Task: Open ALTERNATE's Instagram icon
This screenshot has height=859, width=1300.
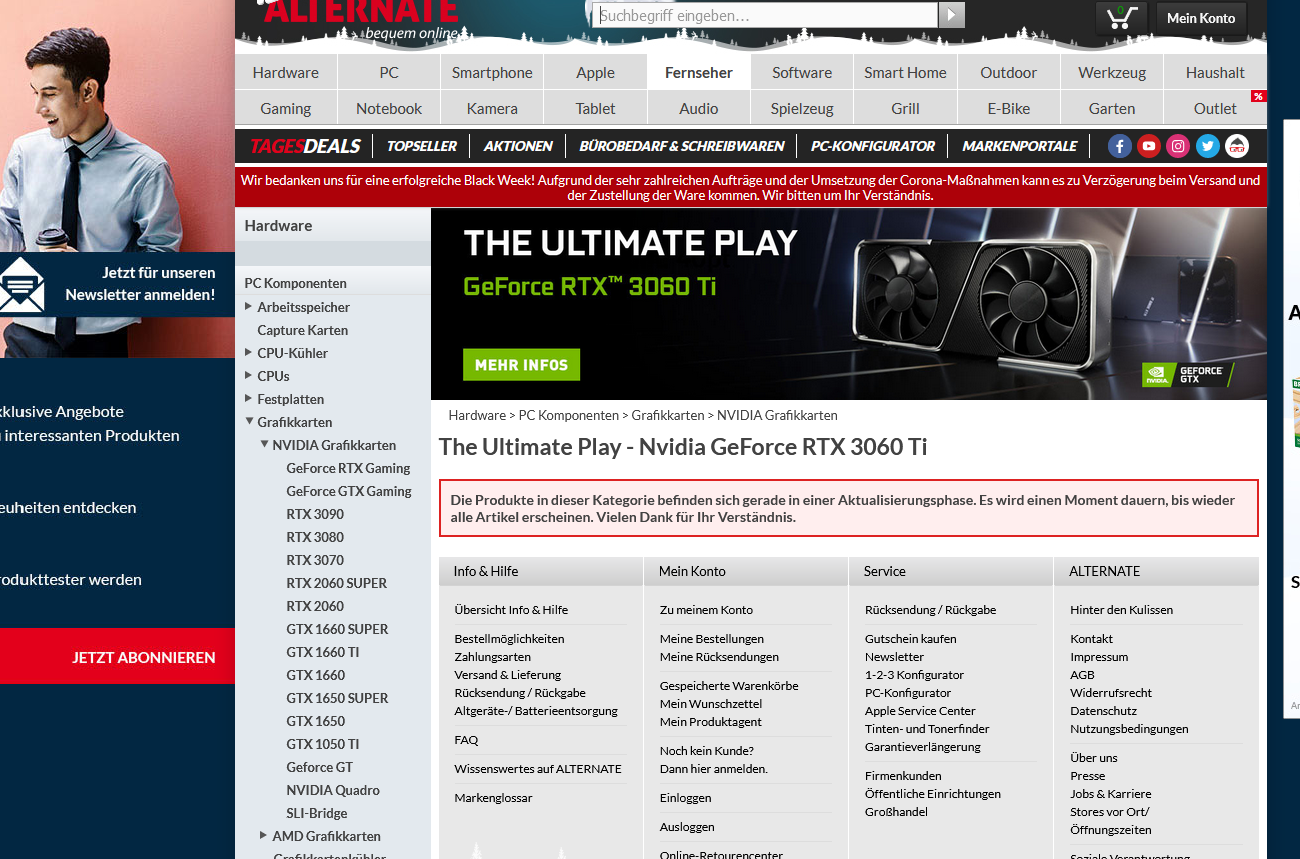Action: tap(1179, 146)
